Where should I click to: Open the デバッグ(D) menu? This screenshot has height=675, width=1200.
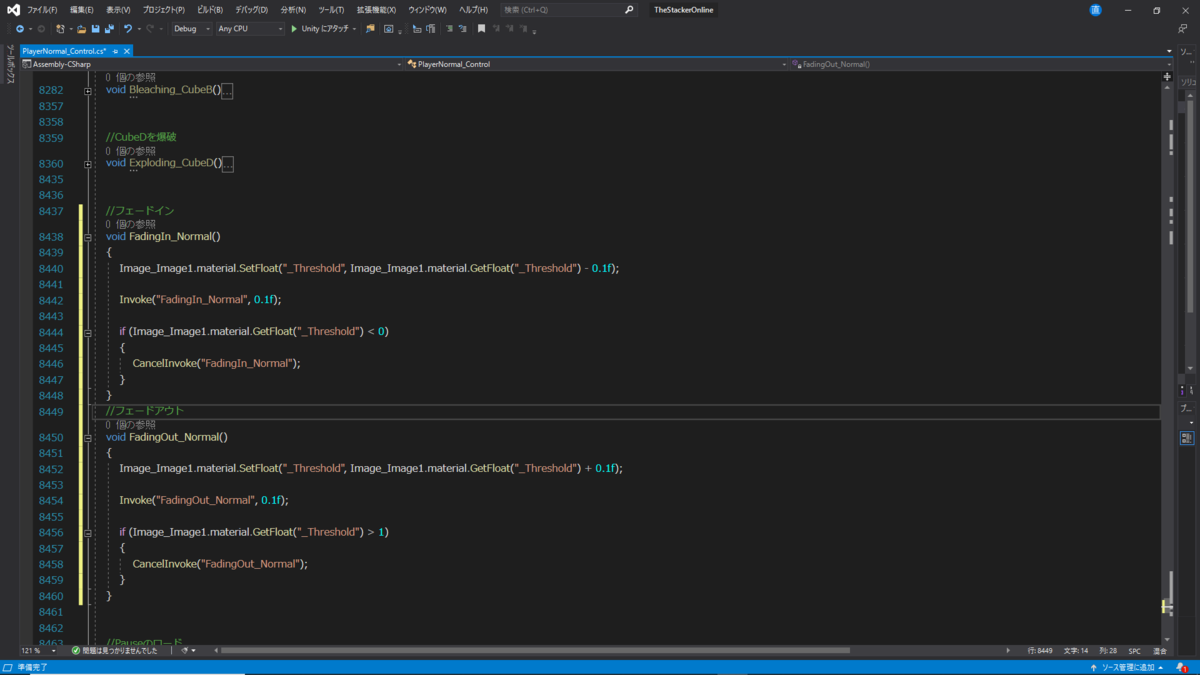pyautogui.click(x=251, y=10)
